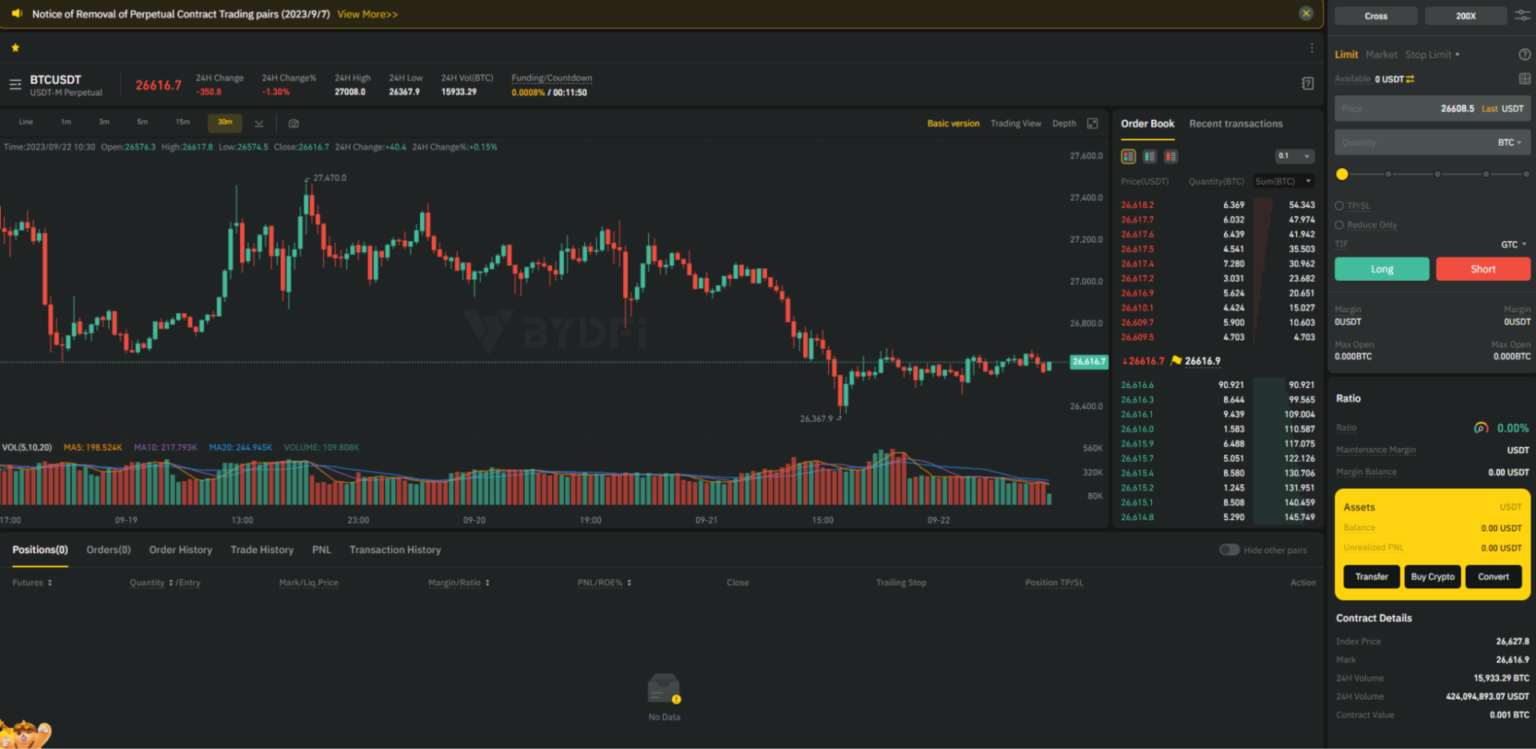Enable the TP/SL option

1340,206
